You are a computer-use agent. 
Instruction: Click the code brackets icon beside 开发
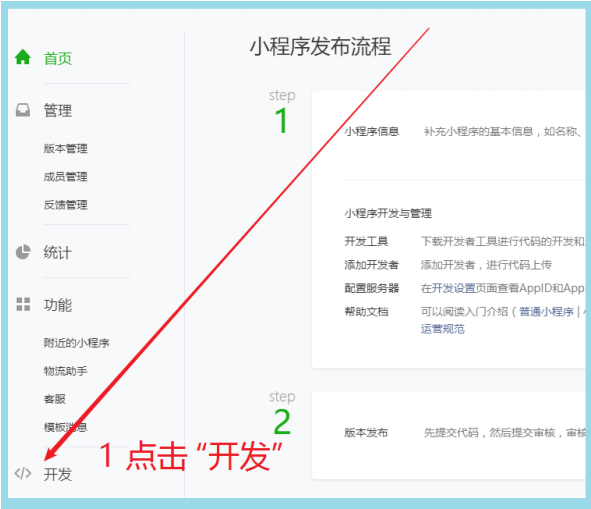(x=23, y=473)
